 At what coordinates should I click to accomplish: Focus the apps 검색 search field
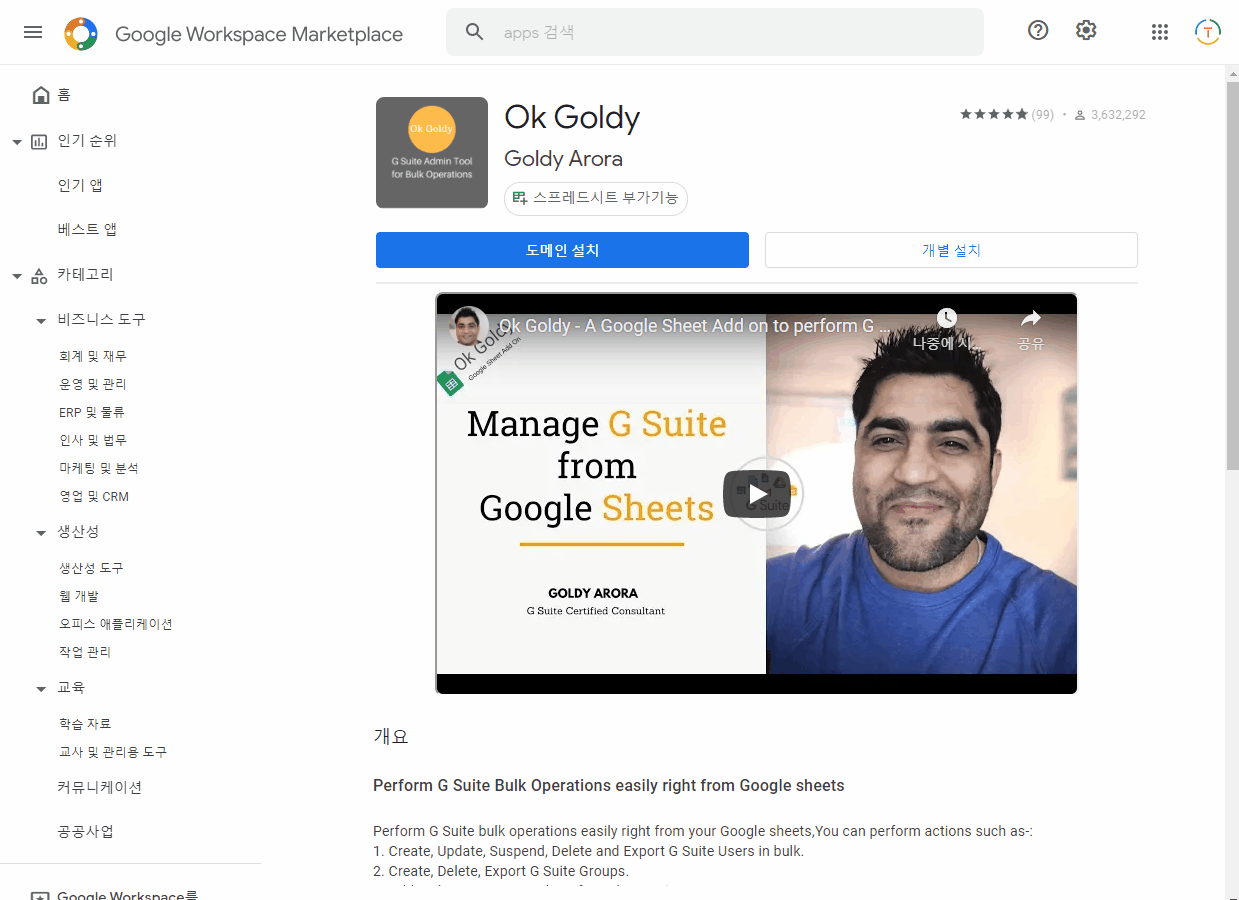pos(715,32)
